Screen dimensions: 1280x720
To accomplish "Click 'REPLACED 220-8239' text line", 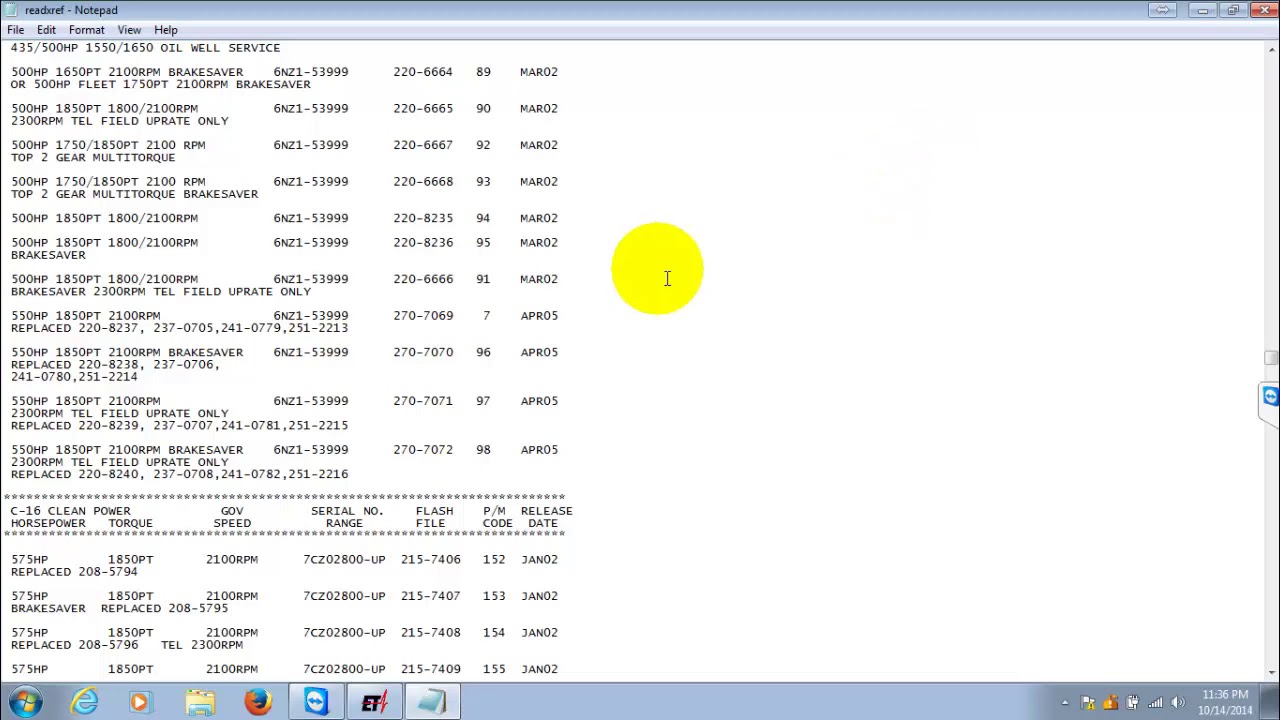I will [180, 426].
